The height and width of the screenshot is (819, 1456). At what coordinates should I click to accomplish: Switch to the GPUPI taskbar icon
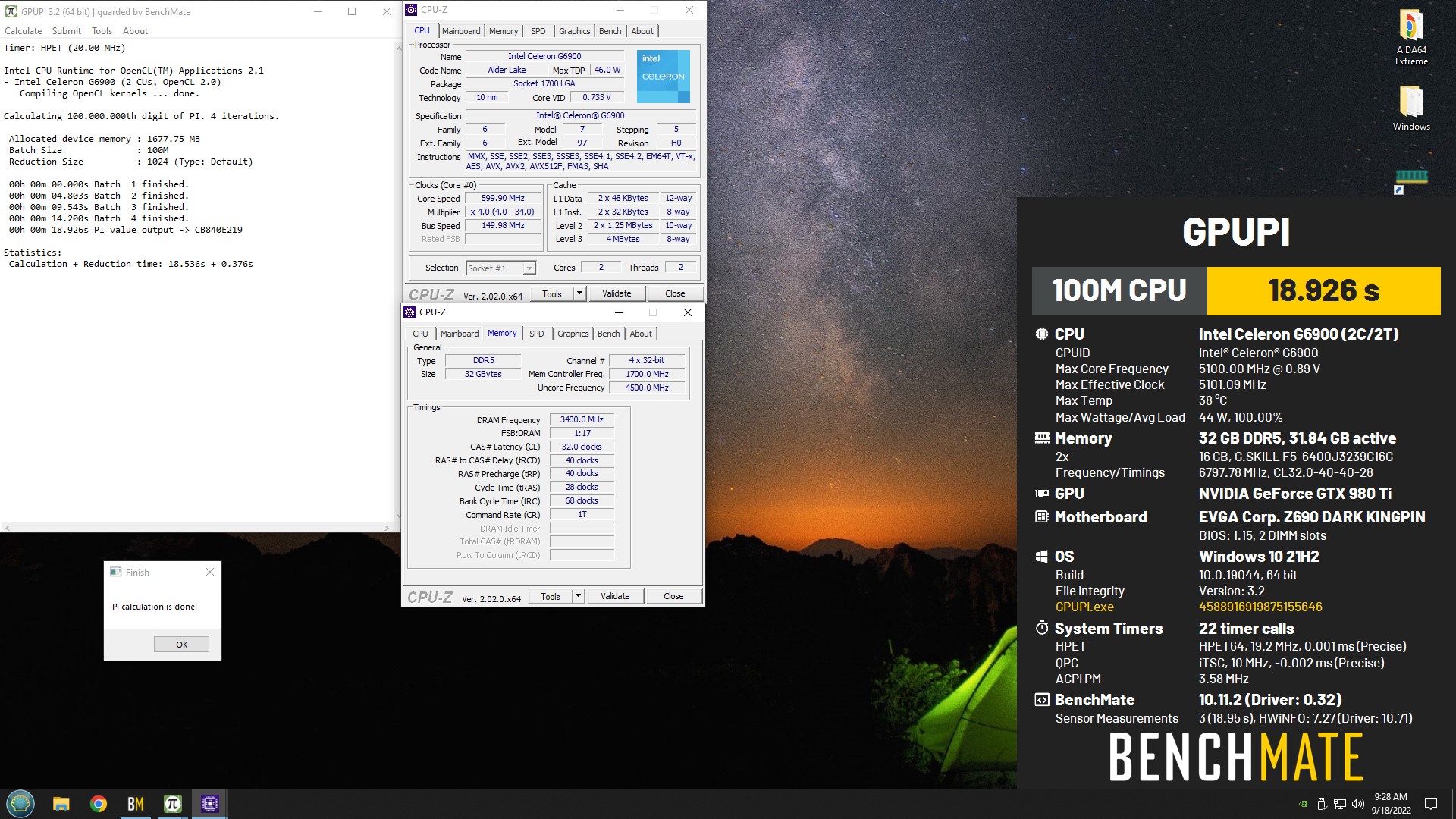[x=173, y=804]
